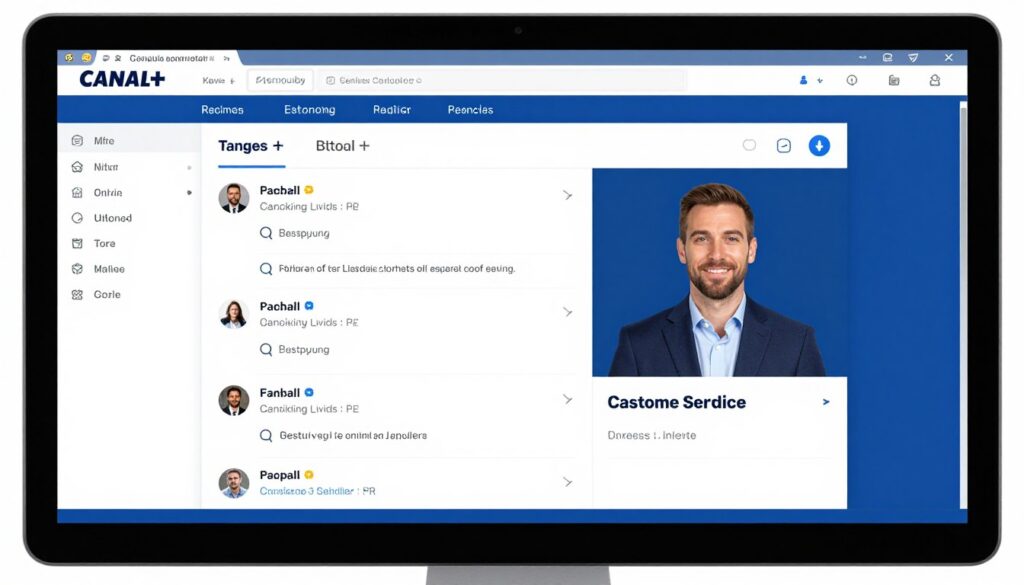Click the Maliee cube icon in the sidebar

click(x=77, y=269)
